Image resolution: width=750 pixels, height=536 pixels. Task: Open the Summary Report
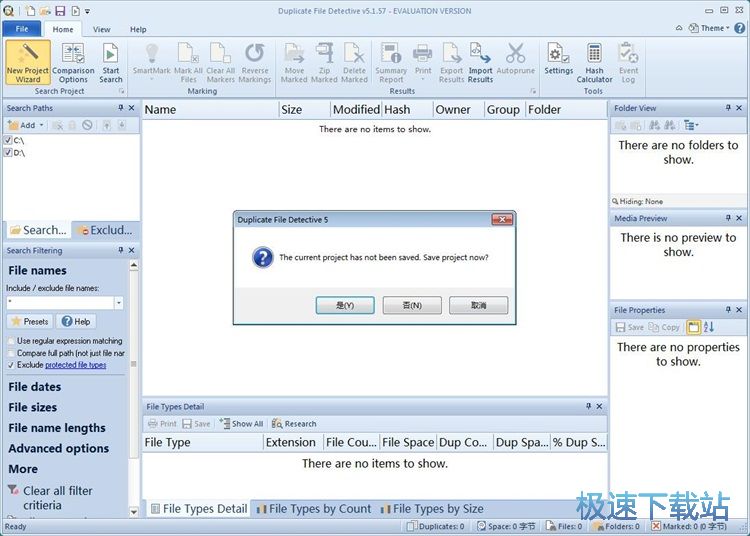(x=391, y=63)
